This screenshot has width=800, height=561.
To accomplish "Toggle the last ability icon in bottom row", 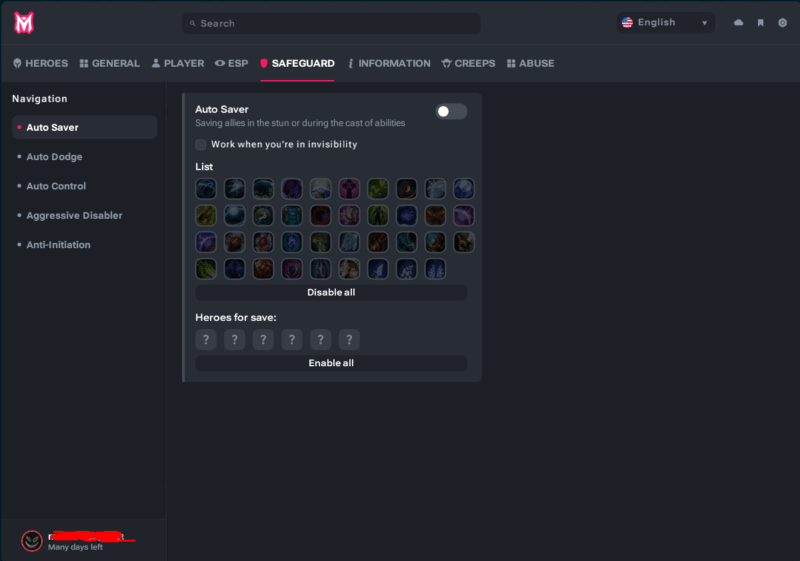I will coord(435,269).
